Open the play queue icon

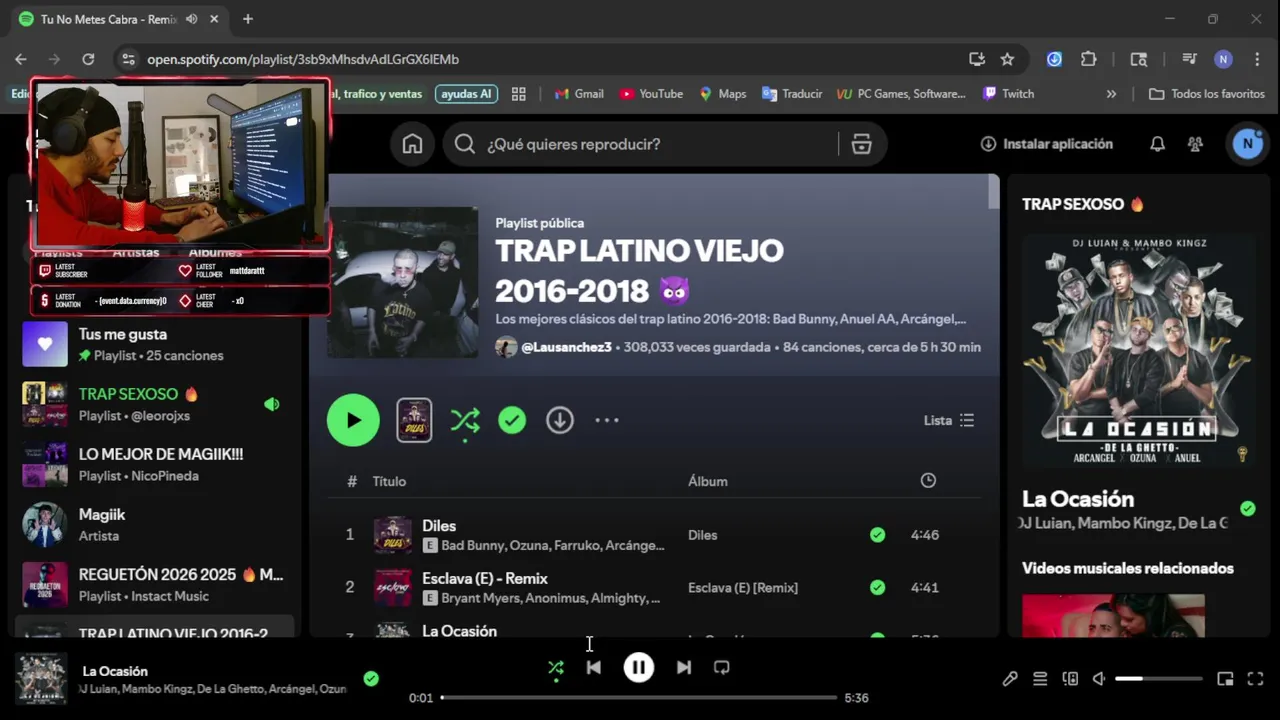coord(1040,679)
